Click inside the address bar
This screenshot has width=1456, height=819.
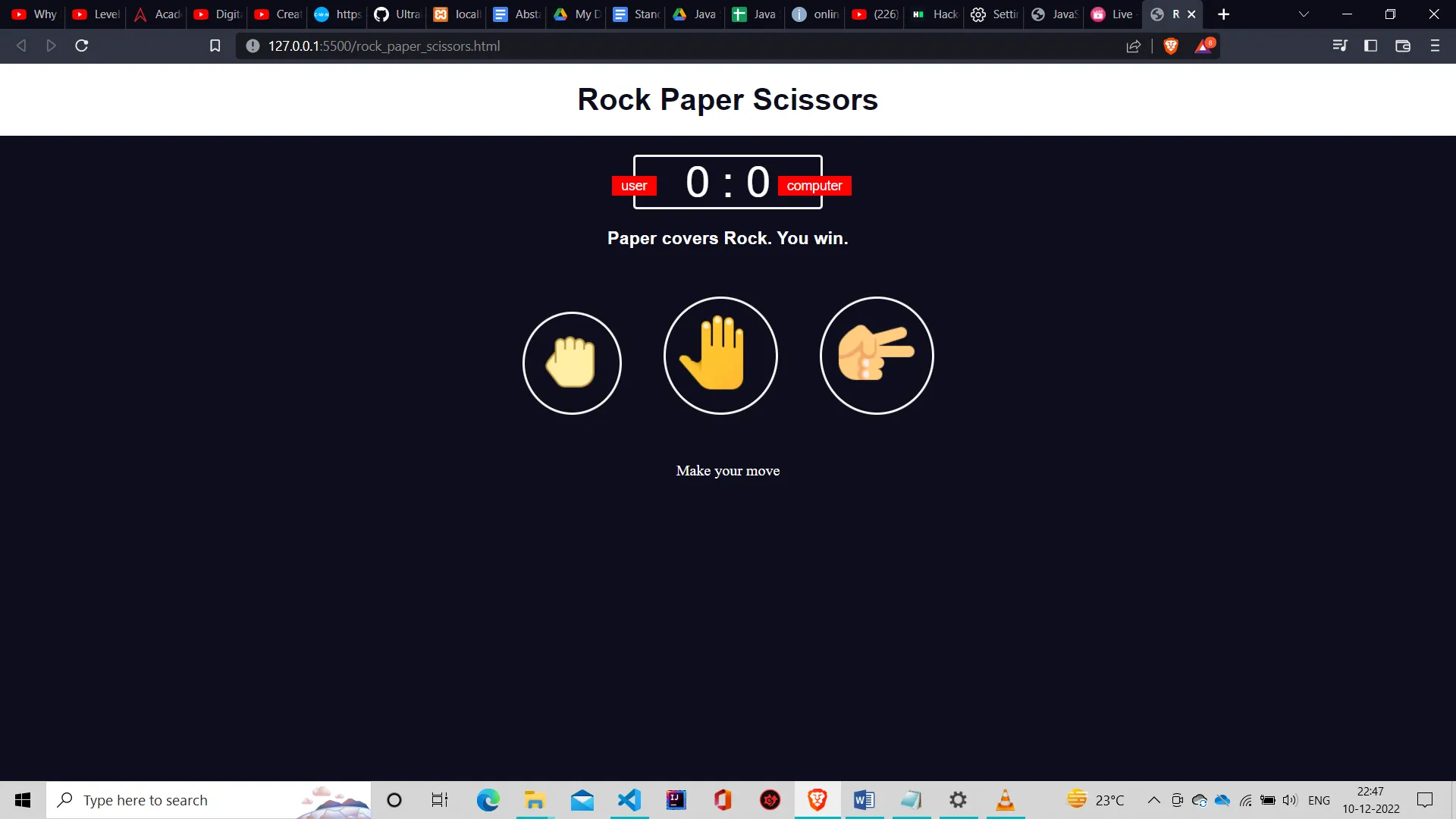[x=531, y=45]
